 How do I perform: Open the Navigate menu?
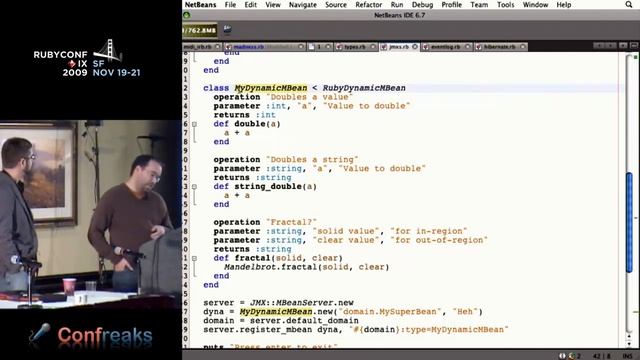[302, 5]
